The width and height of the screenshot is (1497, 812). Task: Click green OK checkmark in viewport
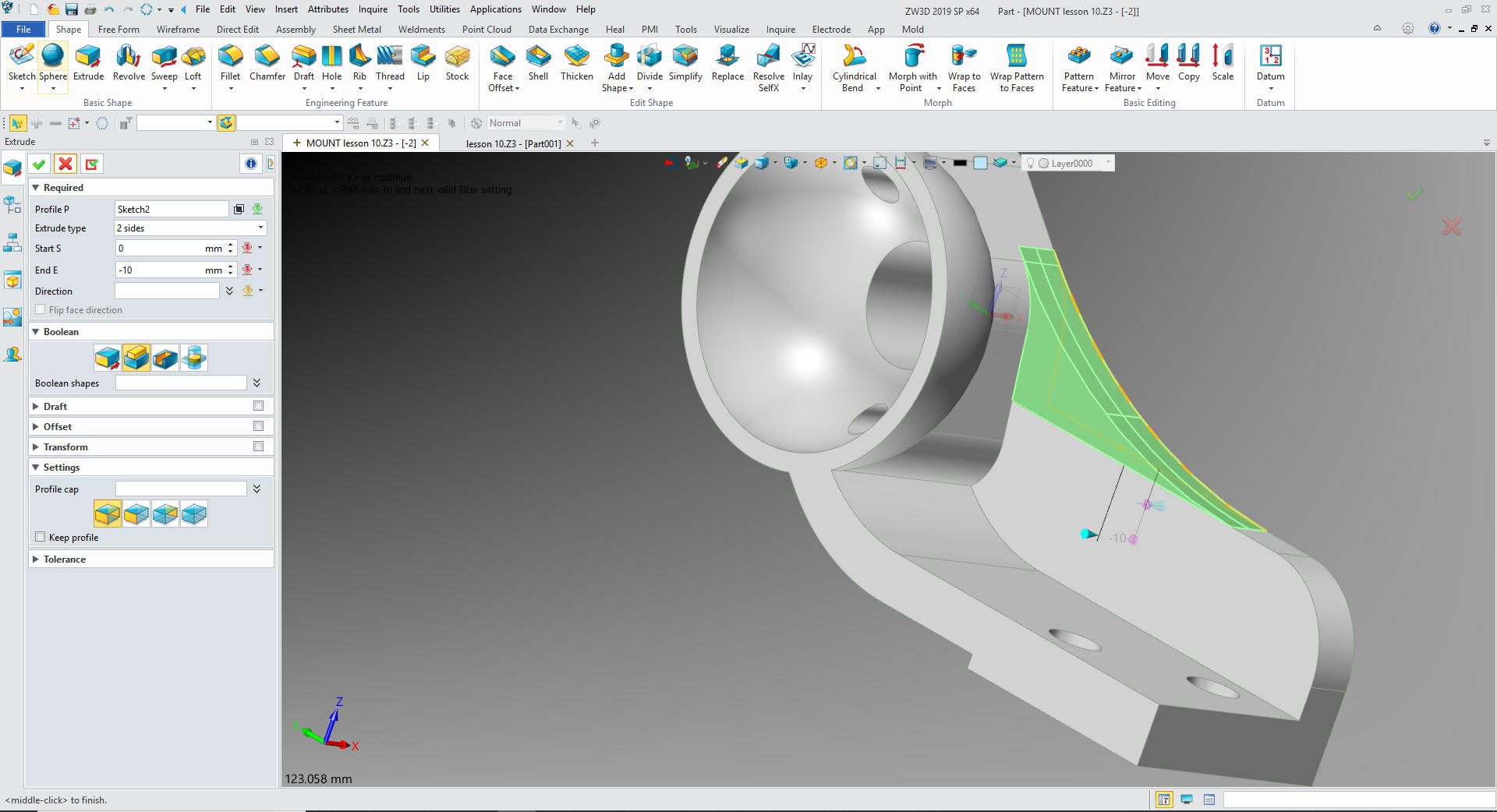pos(1414,193)
